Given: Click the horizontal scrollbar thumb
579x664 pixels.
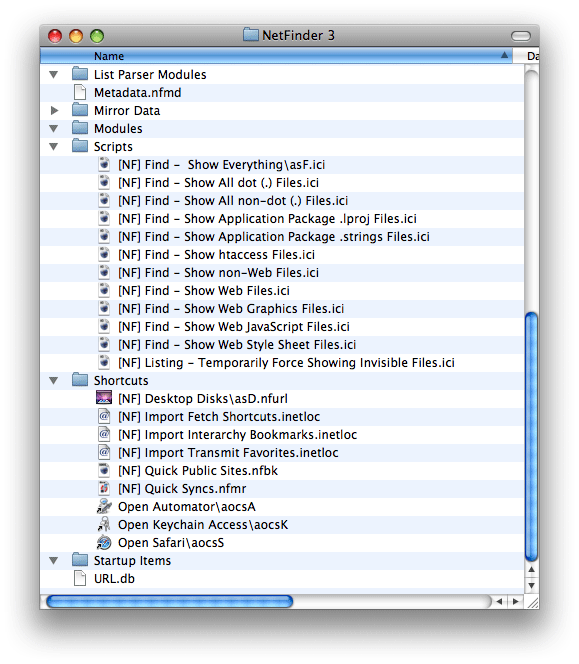Looking at the screenshot, I should point(169,601).
